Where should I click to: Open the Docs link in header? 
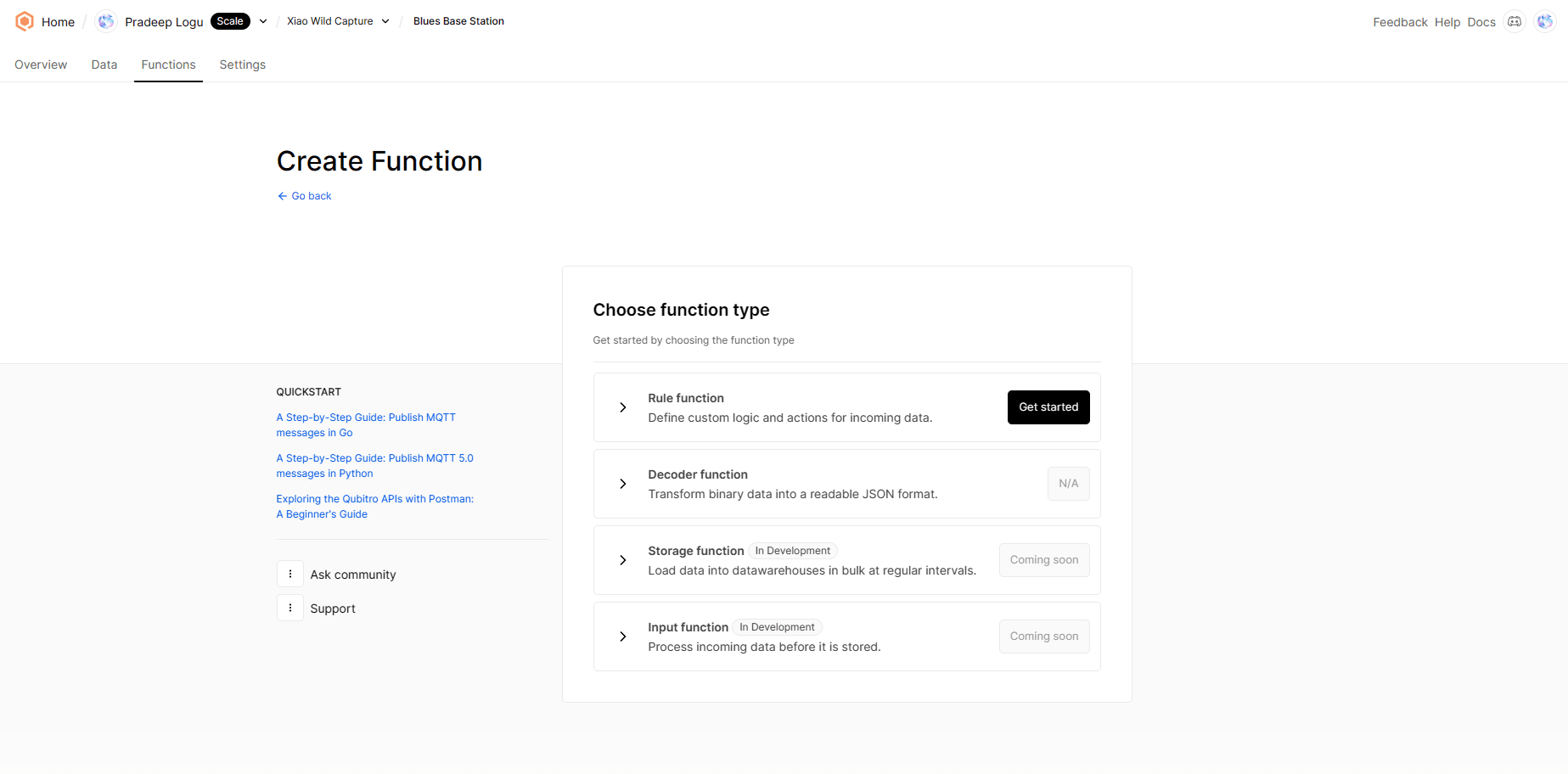click(x=1481, y=22)
